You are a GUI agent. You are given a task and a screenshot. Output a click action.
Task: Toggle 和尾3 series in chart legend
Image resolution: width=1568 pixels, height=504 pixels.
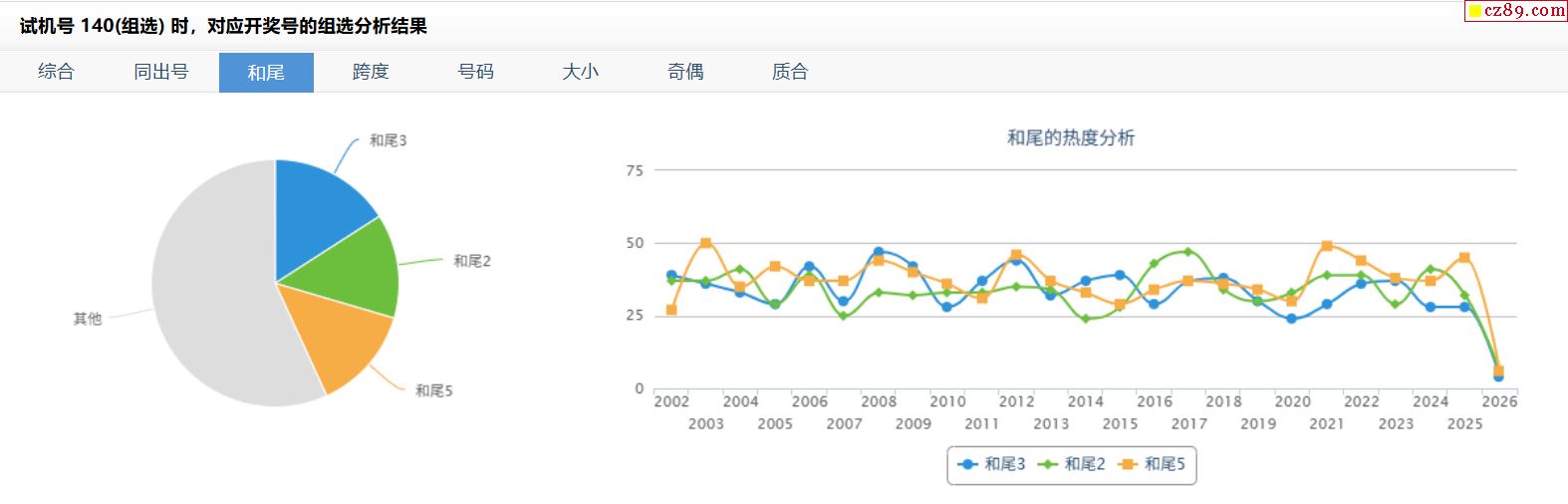(x=992, y=464)
